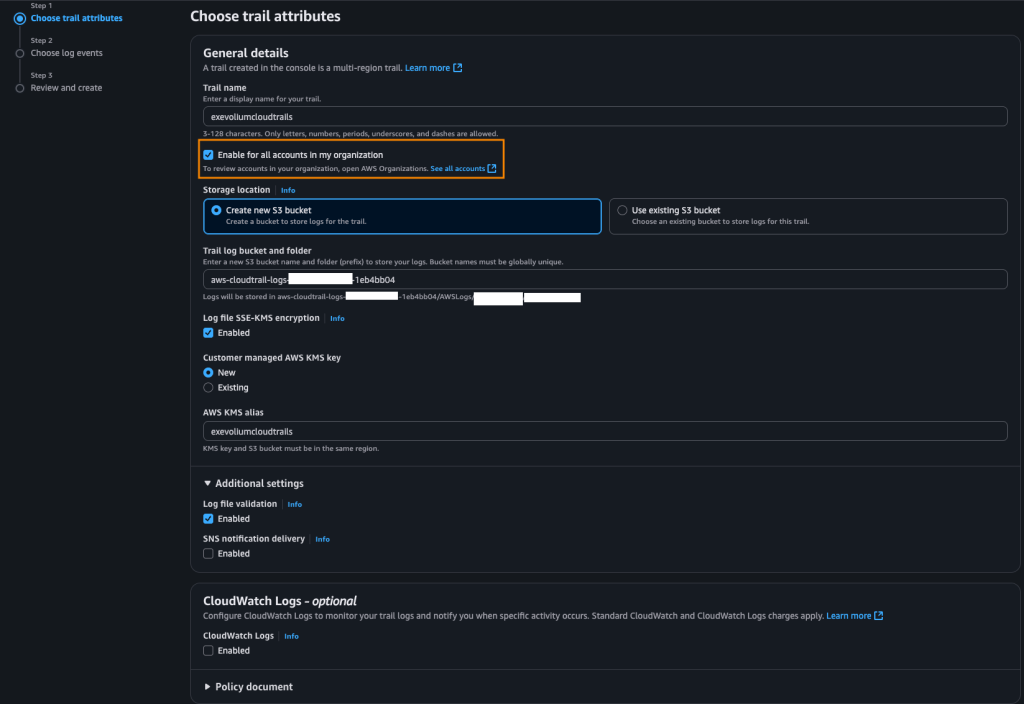Click the AWS KMS alias text field
1024x704 pixels.
click(604, 431)
